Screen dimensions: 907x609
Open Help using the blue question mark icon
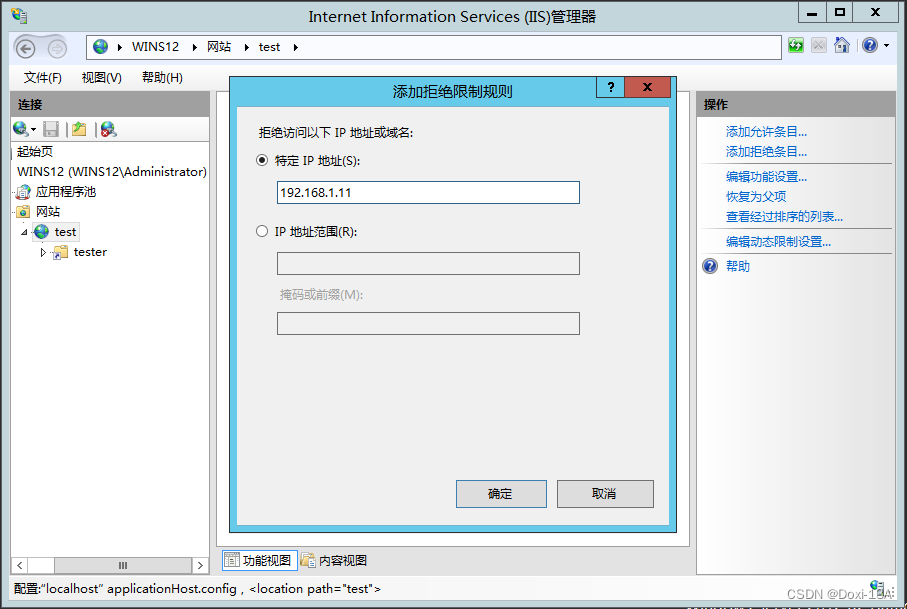coord(870,45)
